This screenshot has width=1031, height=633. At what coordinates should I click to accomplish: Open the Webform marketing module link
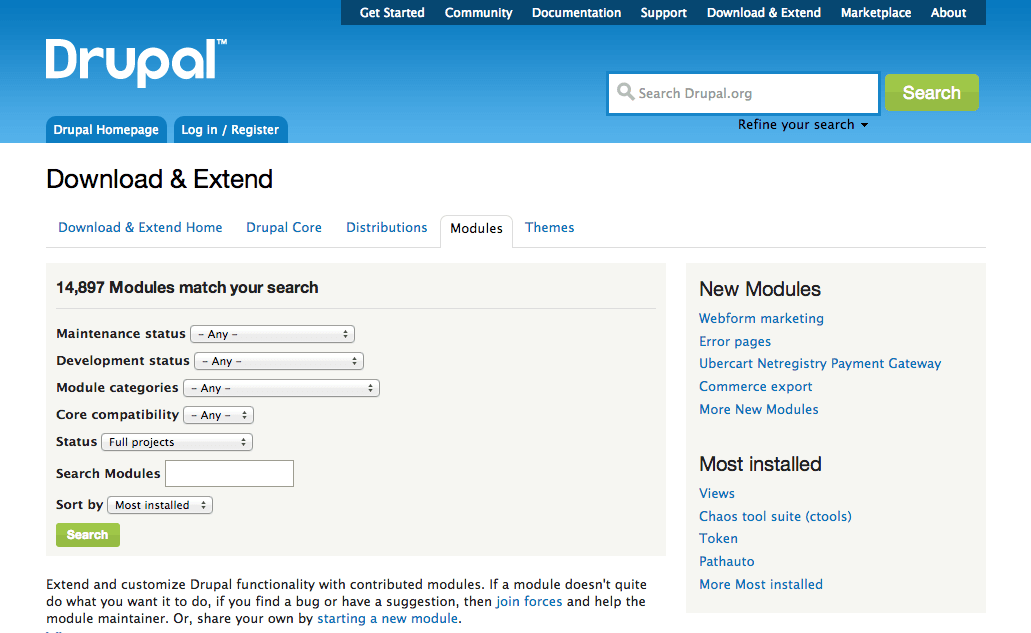pos(761,318)
